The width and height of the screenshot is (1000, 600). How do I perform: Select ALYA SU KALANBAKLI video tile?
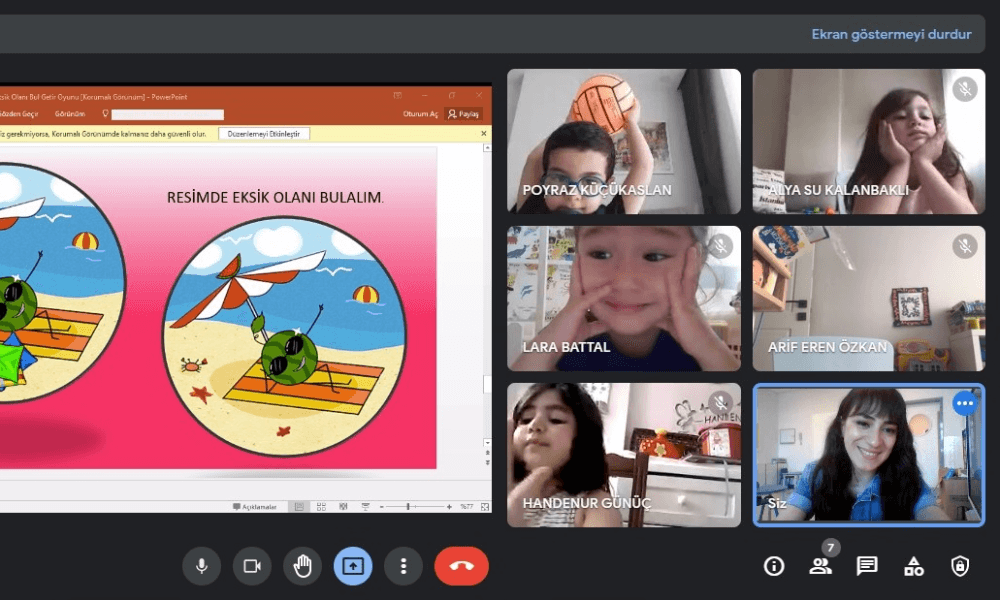pyautogui.click(x=869, y=141)
